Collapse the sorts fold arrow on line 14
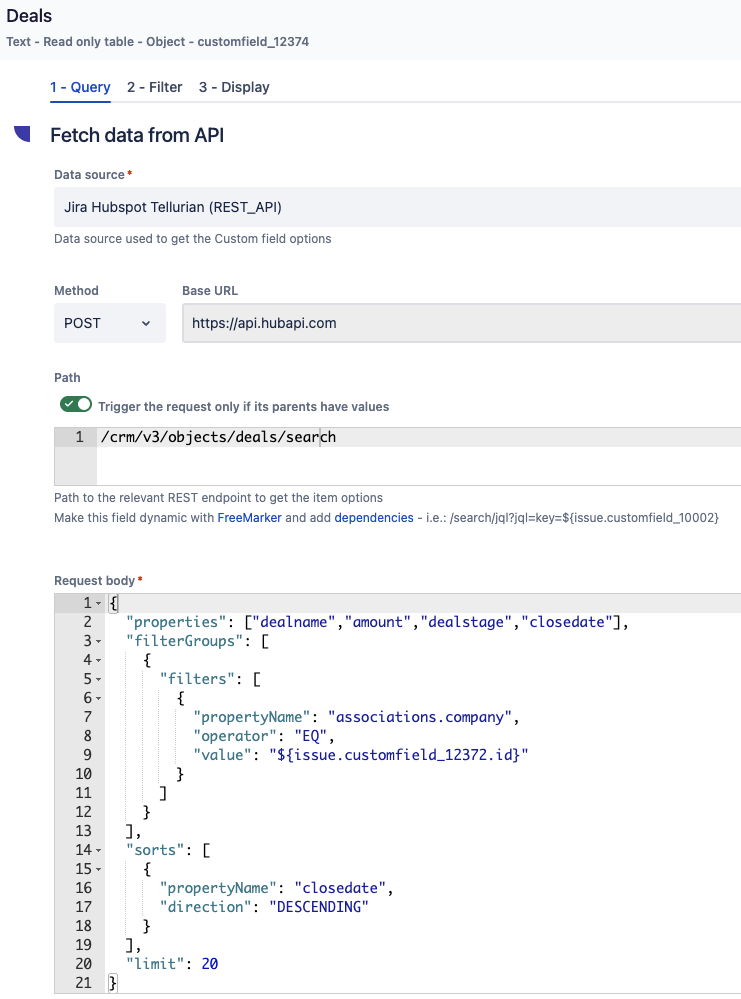Image resolution: width=741 pixels, height=999 pixels. click(x=99, y=851)
